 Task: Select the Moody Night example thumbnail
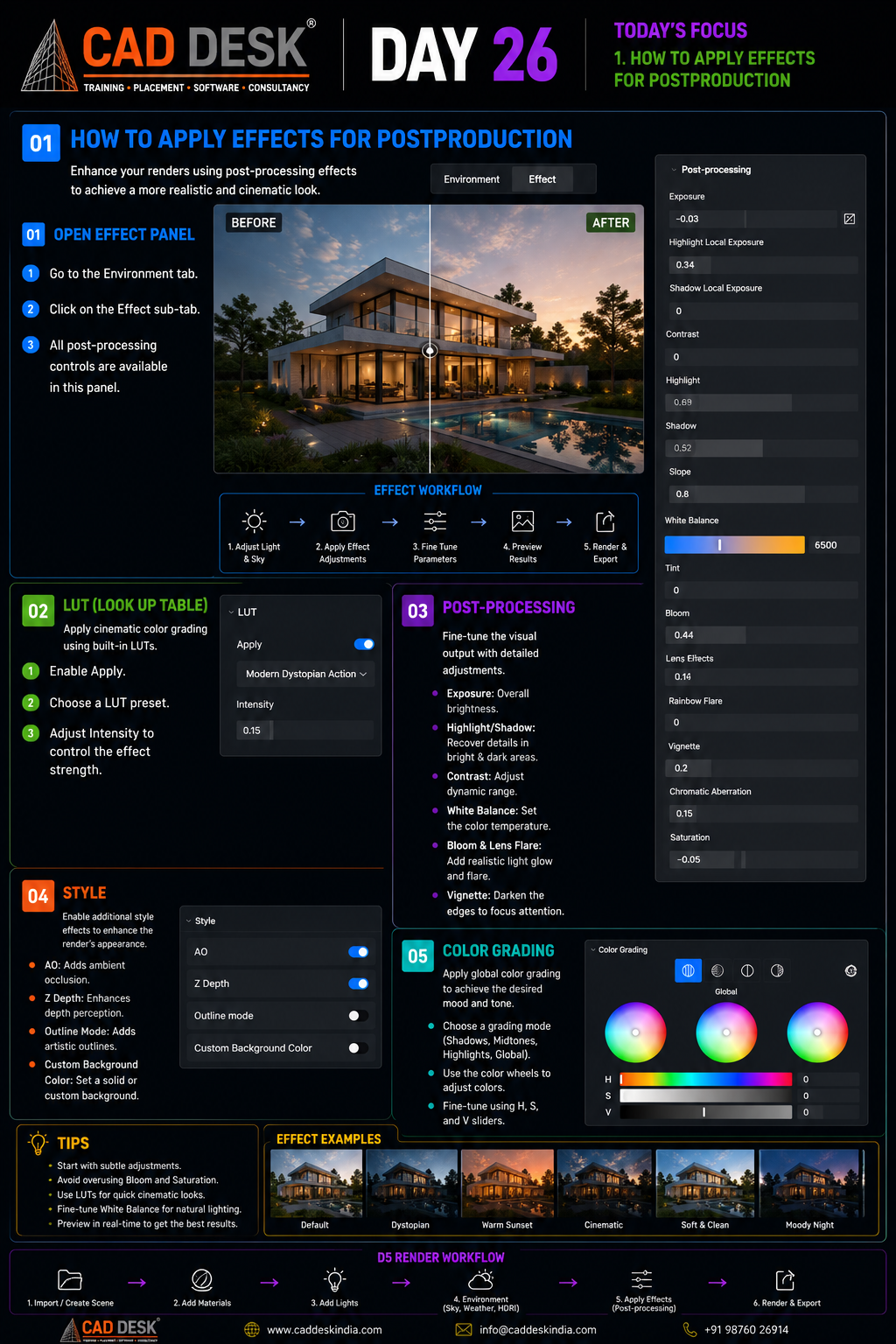point(810,1183)
